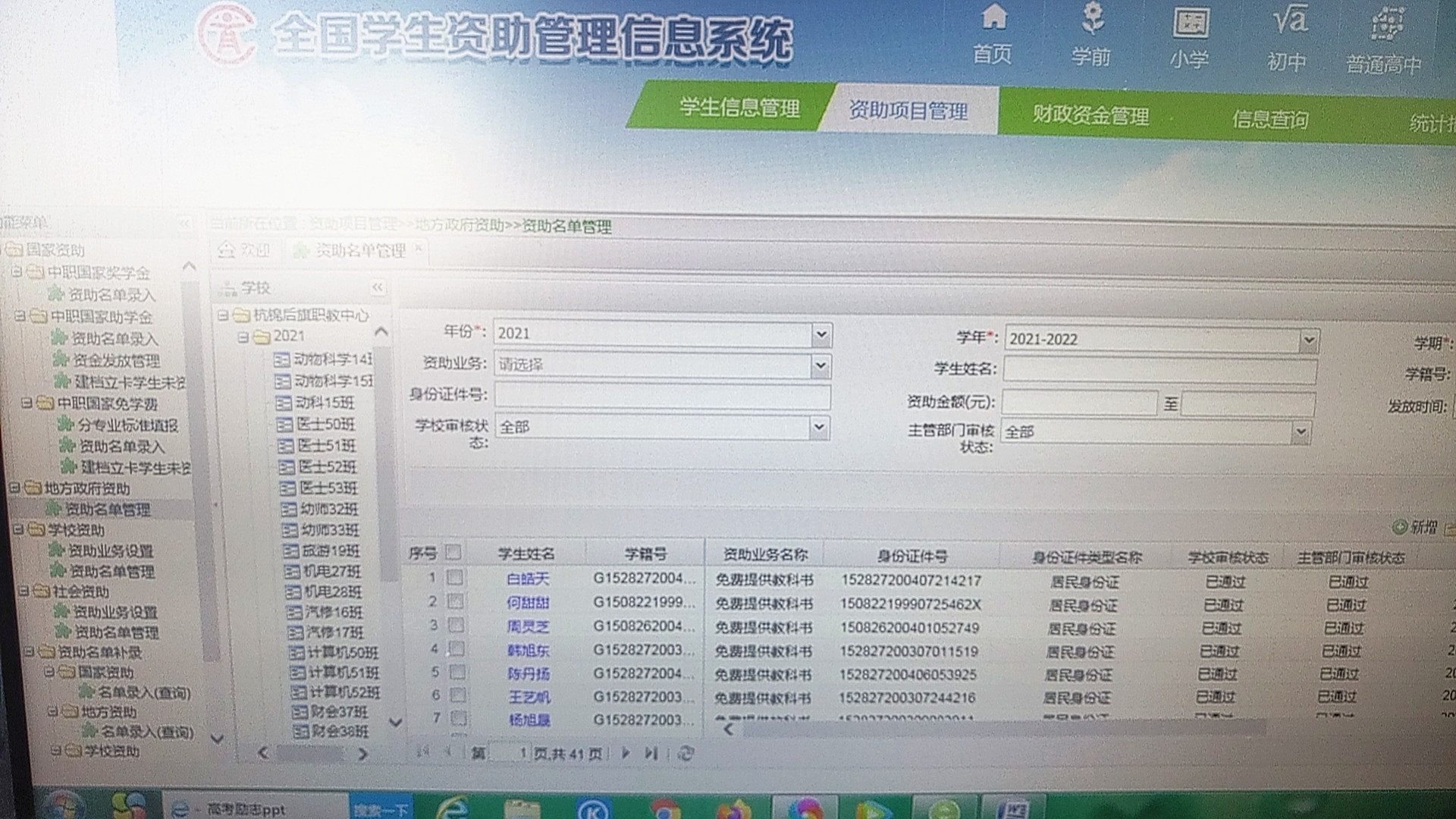1456x819 pixels.
Task: Launch the browser from the taskbar
Action: [455, 805]
